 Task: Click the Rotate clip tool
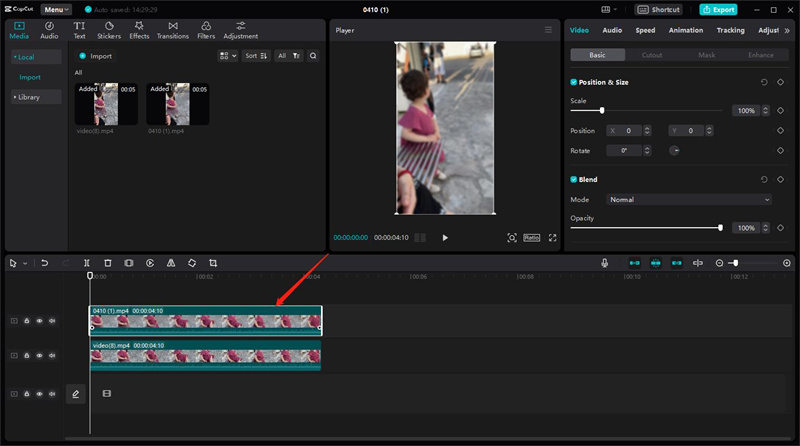(x=192, y=263)
